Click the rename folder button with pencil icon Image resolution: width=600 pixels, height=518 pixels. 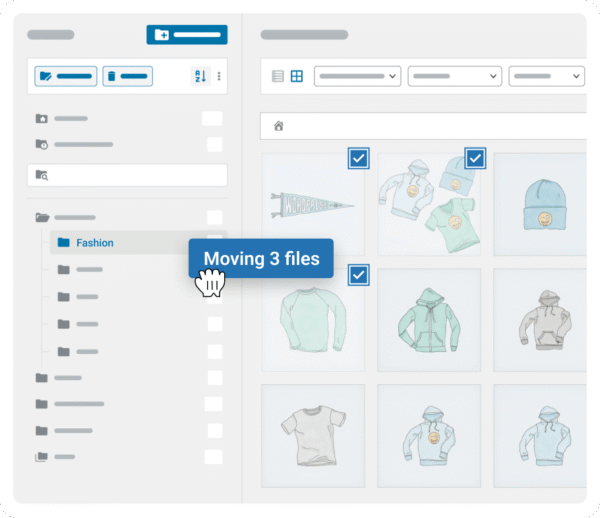tap(66, 76)
